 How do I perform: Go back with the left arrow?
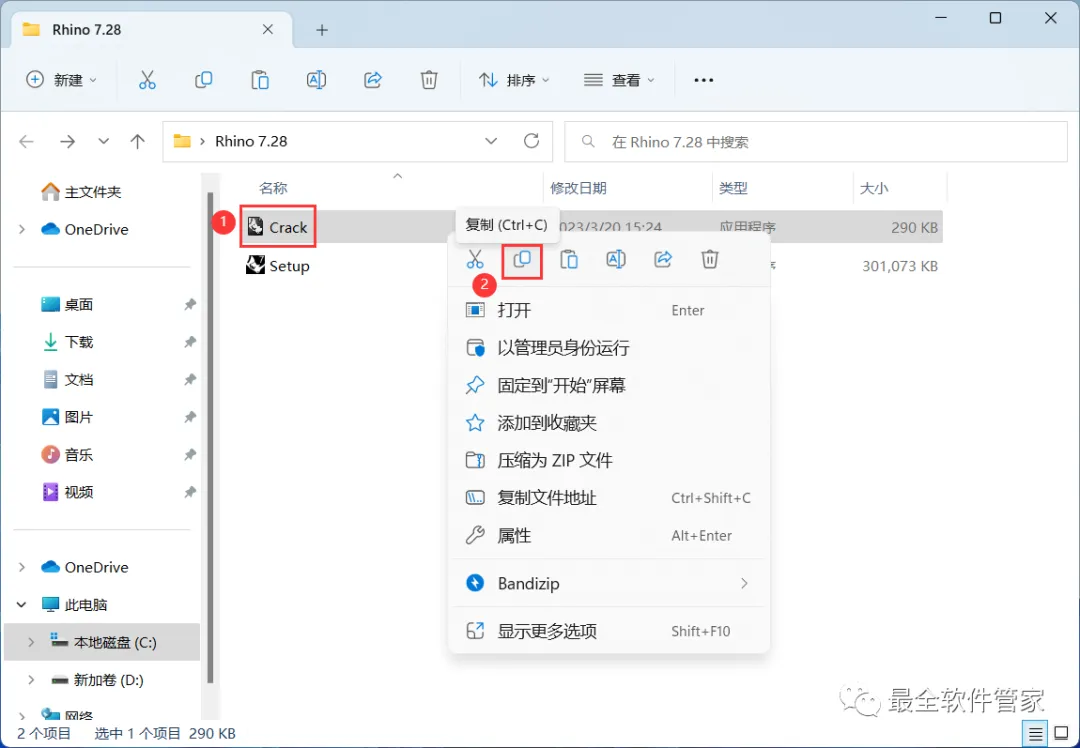click(x=26, y=141)
